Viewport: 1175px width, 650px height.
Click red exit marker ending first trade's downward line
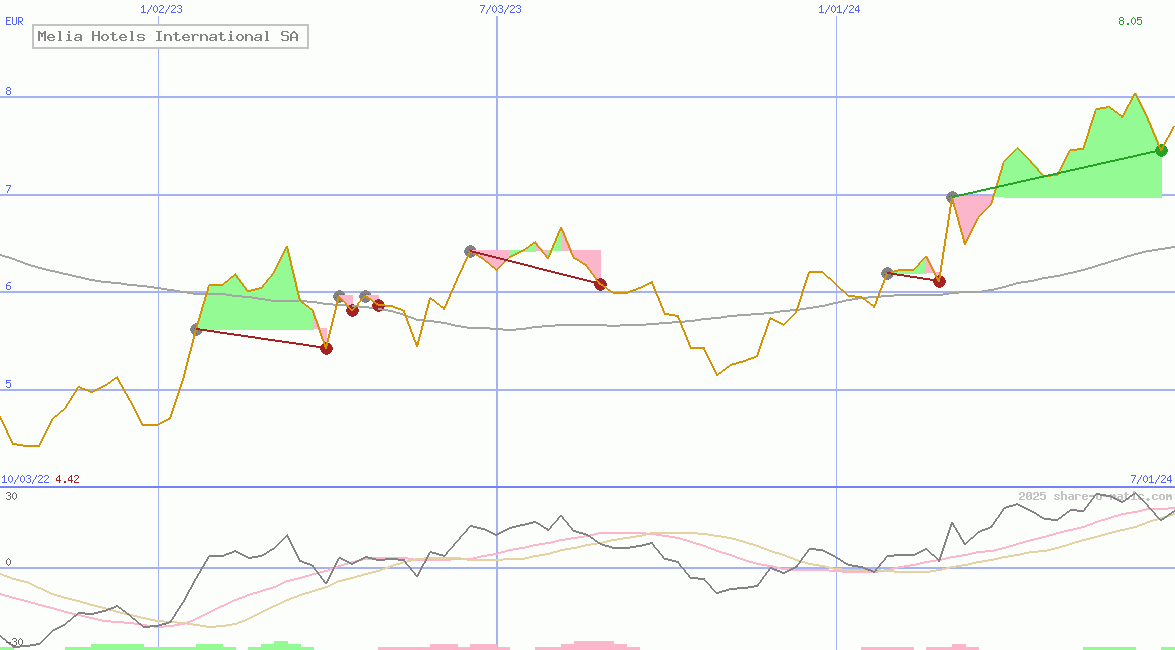(326, 348)
